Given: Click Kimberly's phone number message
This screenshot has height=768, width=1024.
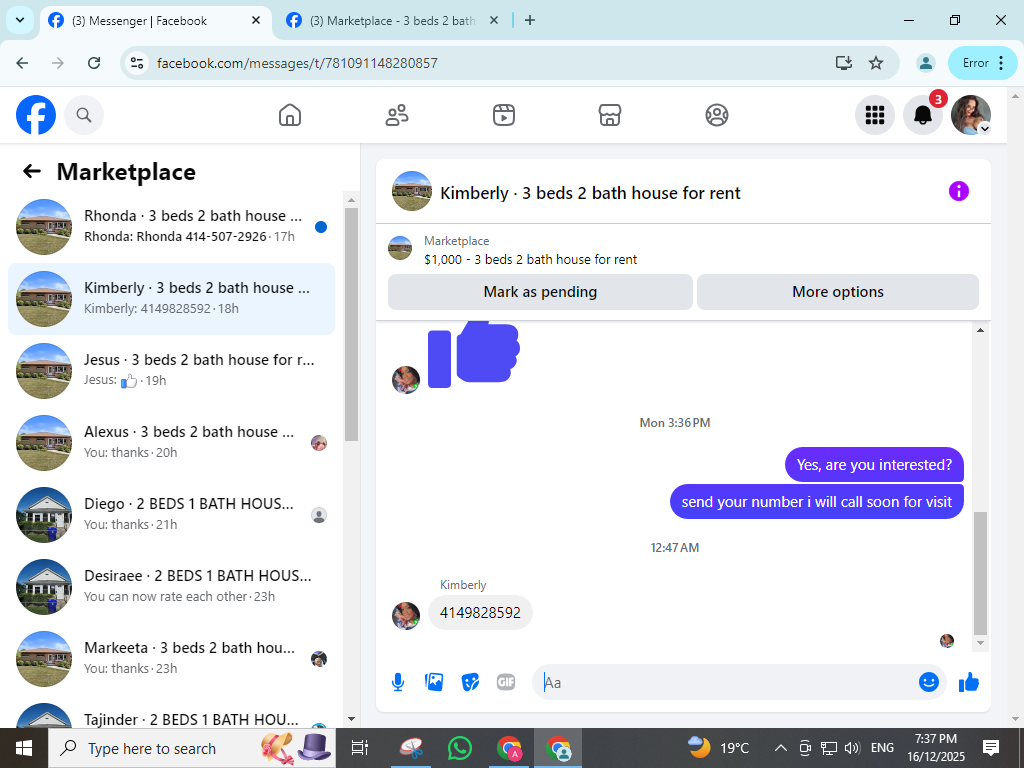Looking at the screenshot, I should [x=480, y=613].
